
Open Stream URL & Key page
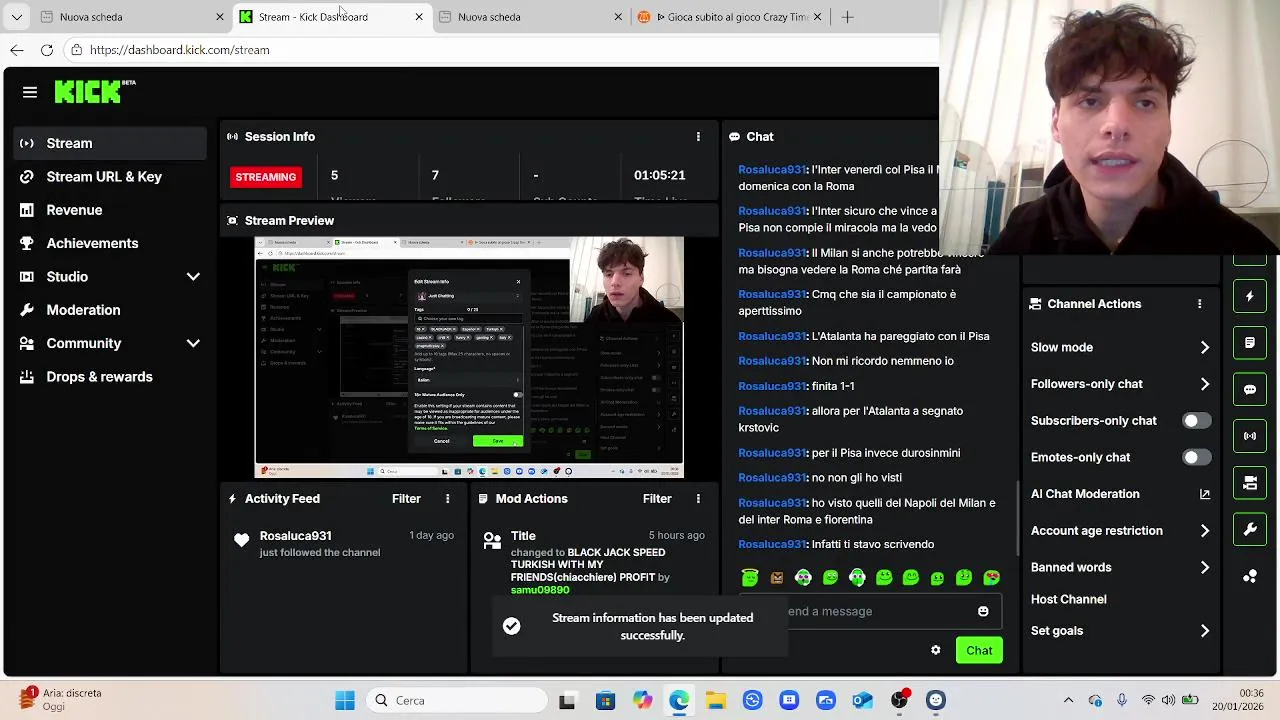110,177
